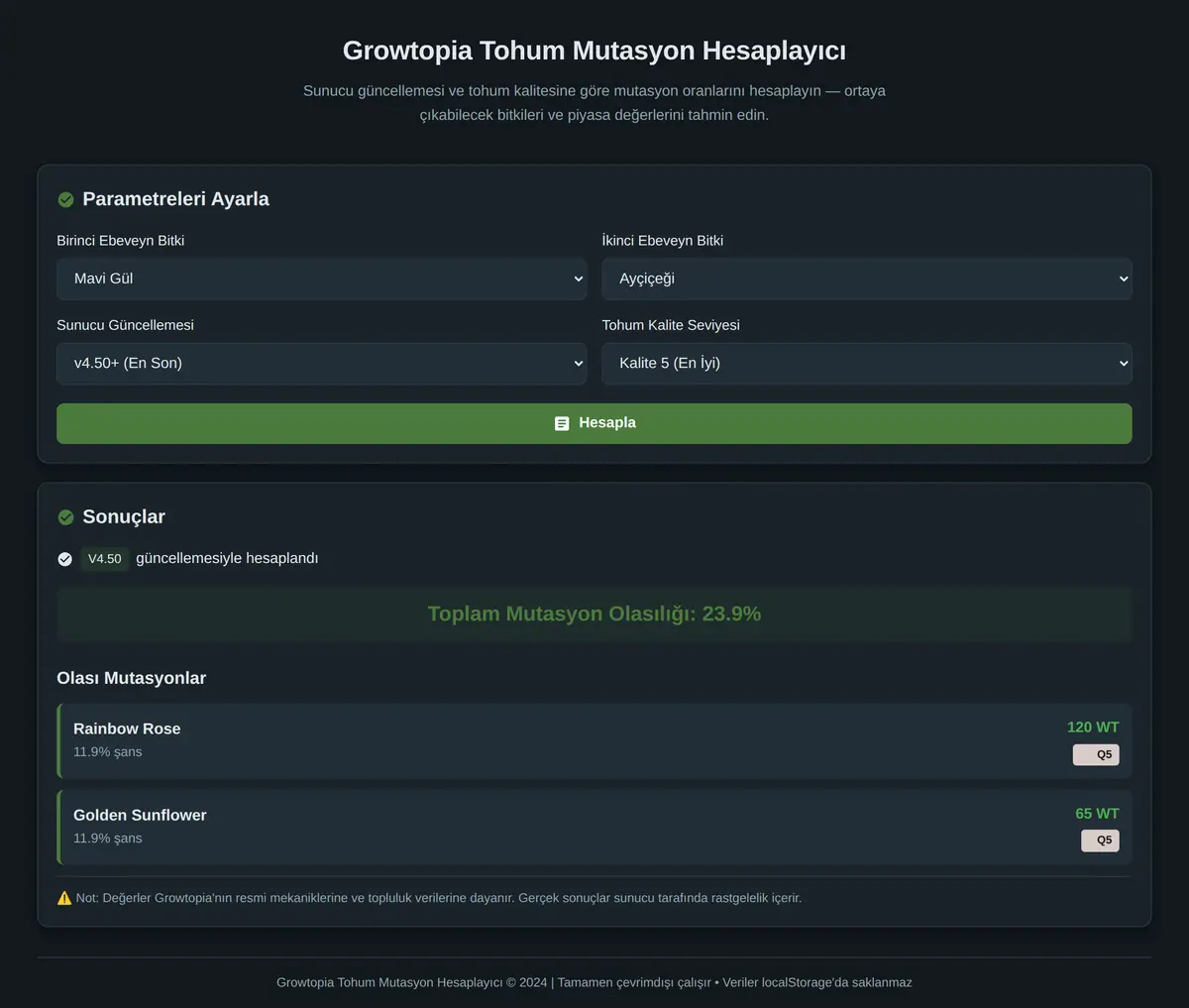Screen dimensions: 1189x1008
Task: Click the Tohum Kalite Seviyesi label
Action: coord(671,325)
